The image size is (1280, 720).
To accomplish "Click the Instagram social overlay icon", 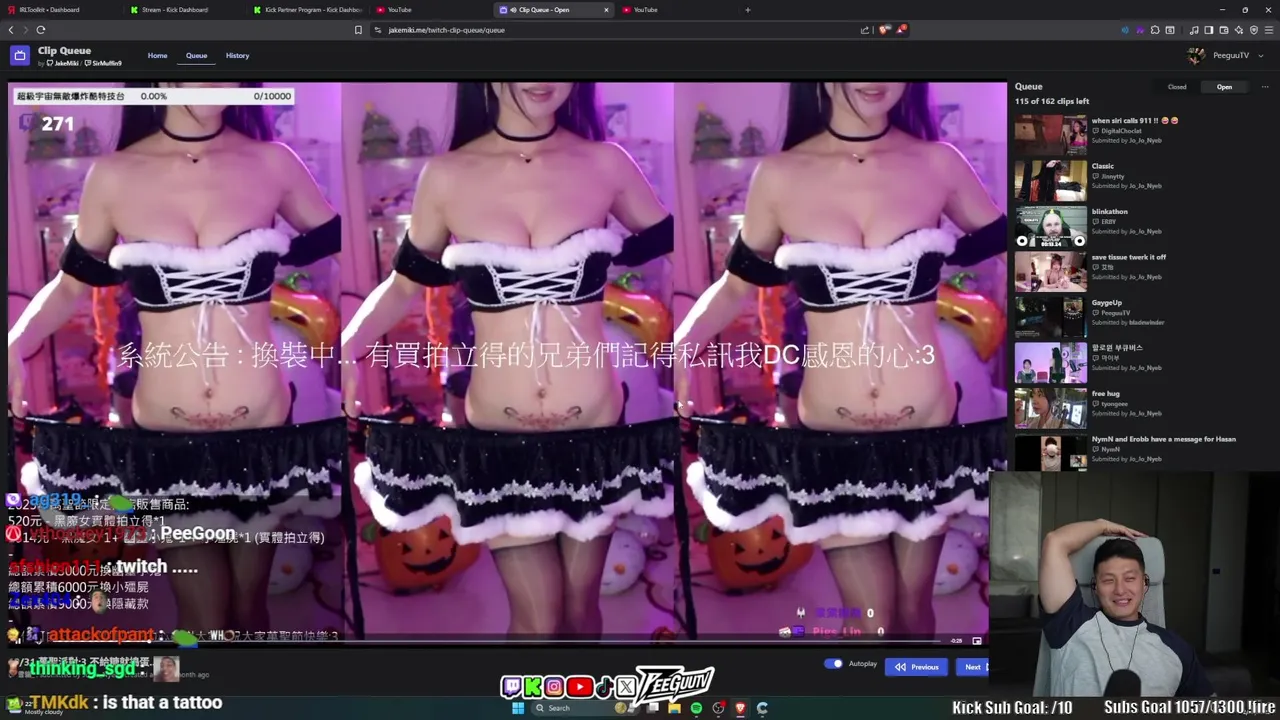I will pos(554,687).
